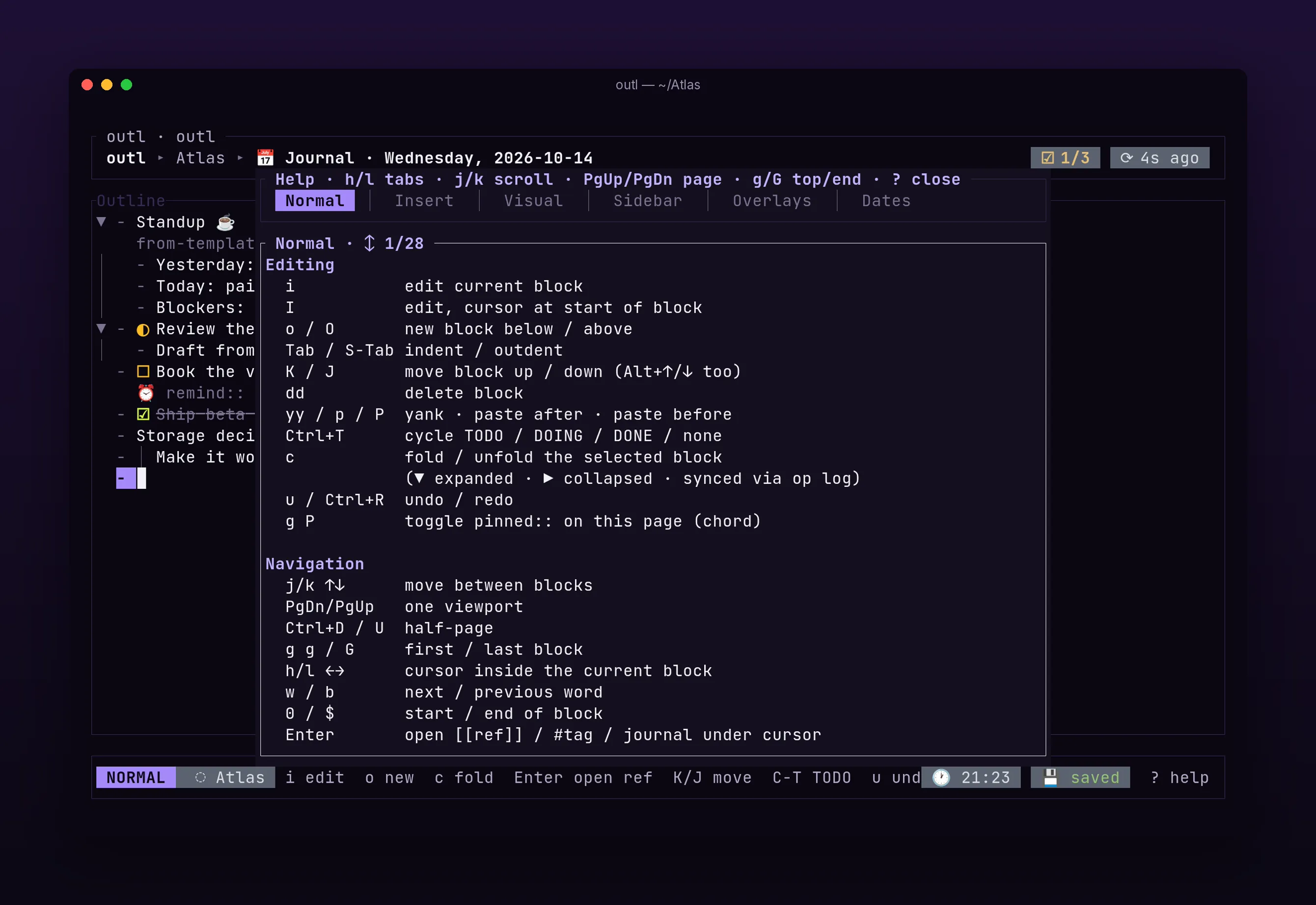Click the 'i edit' status bar hint

click(315, 777)
